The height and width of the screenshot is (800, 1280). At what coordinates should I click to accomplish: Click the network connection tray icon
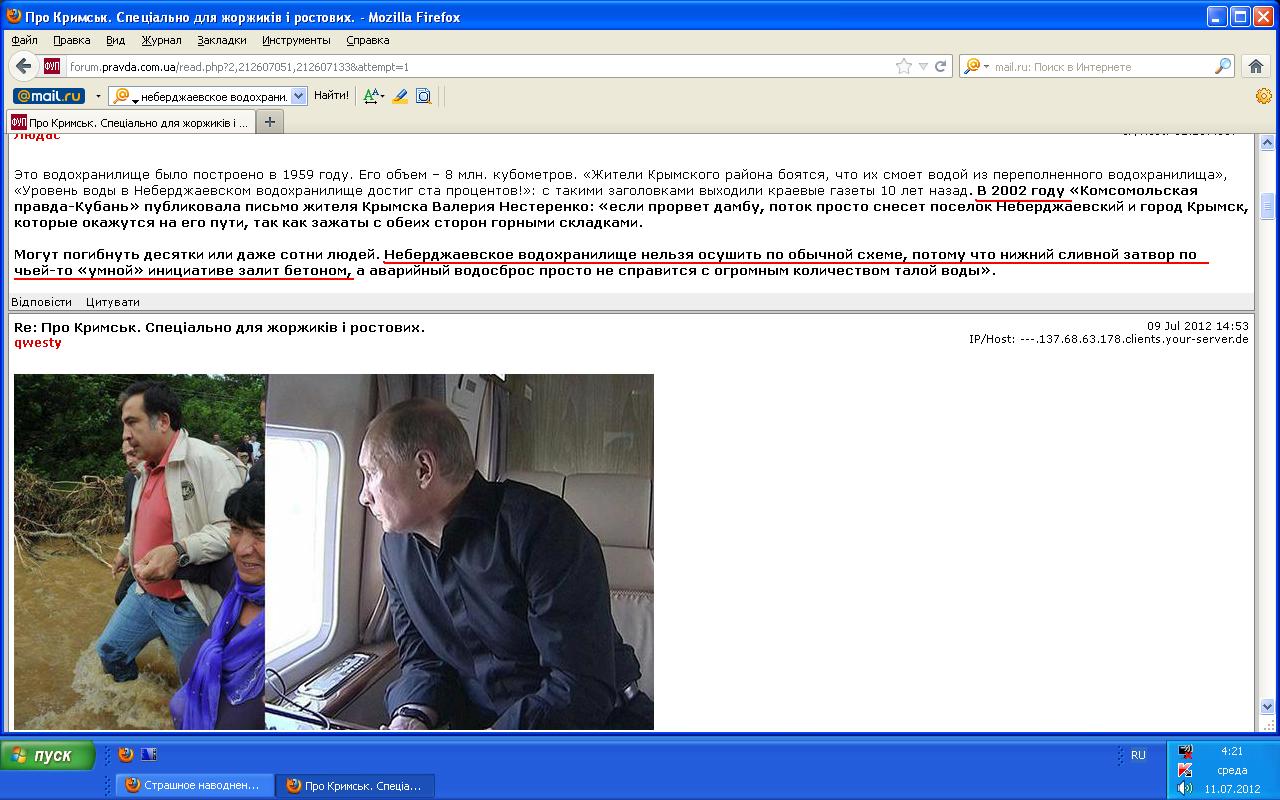coord(1185,751)
